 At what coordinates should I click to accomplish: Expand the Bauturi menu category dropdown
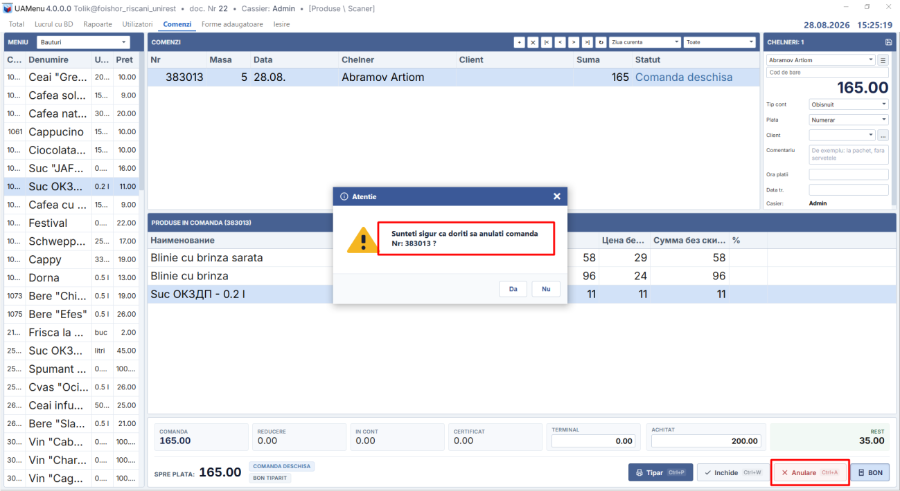pyautogui.click(x=84, y=42)
